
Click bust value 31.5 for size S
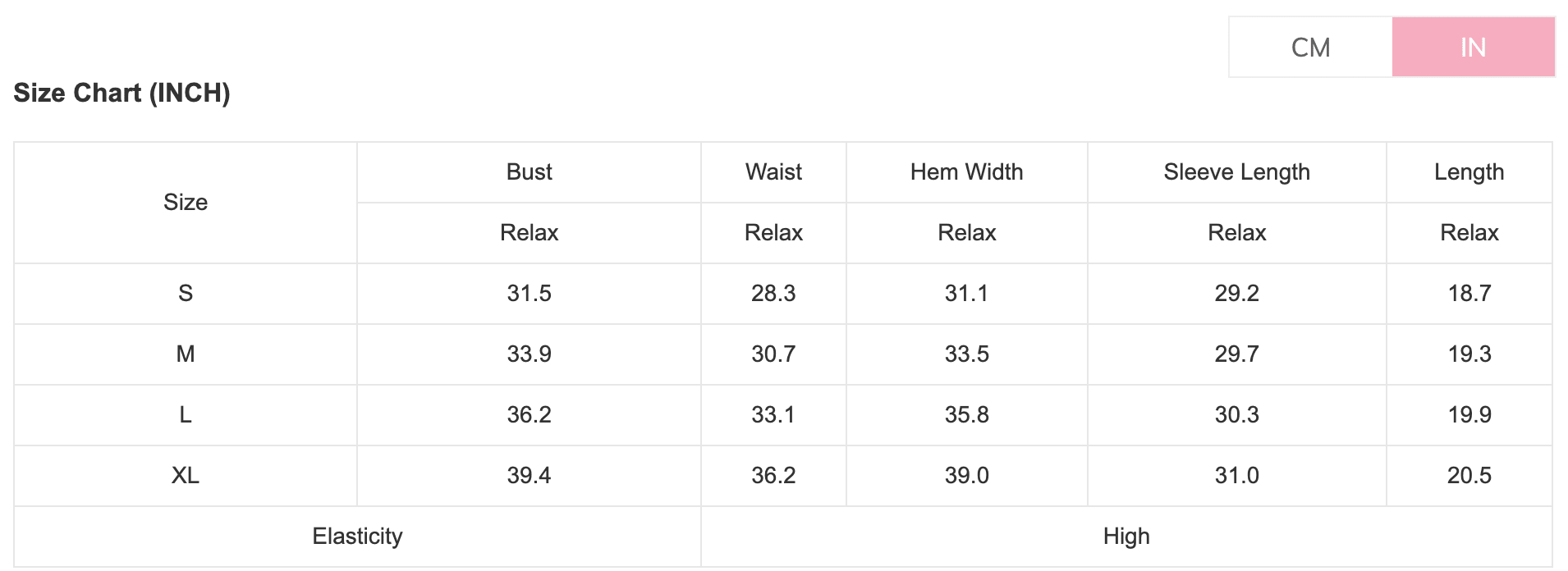pos(529,294)
